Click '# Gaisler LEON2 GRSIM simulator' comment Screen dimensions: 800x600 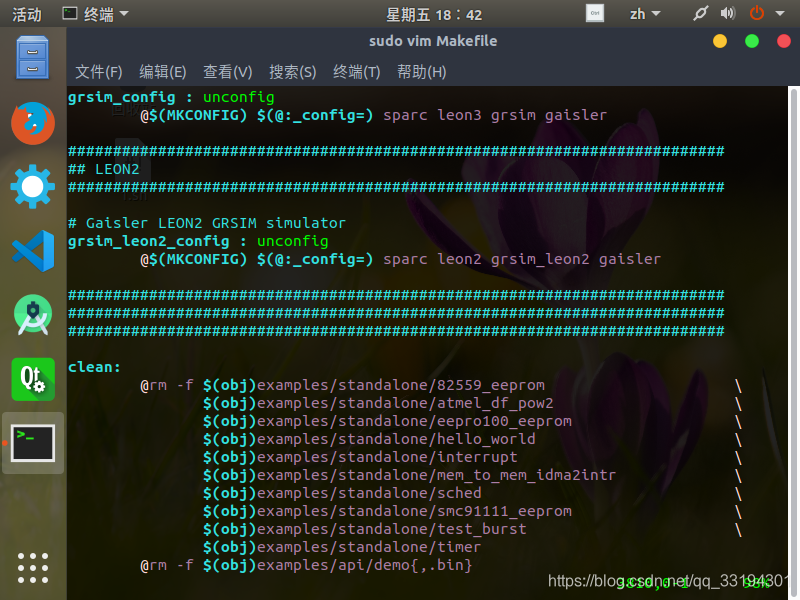coord(207,223)
